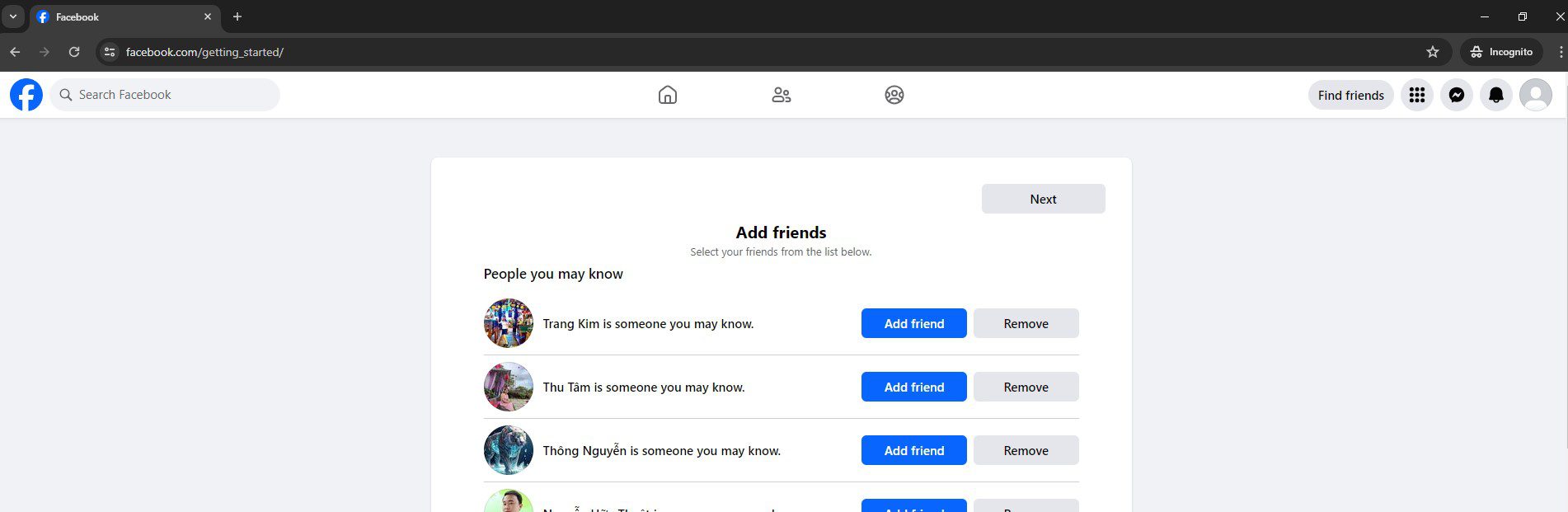Close the Facebook browser tab

click(x=208, y=16)
